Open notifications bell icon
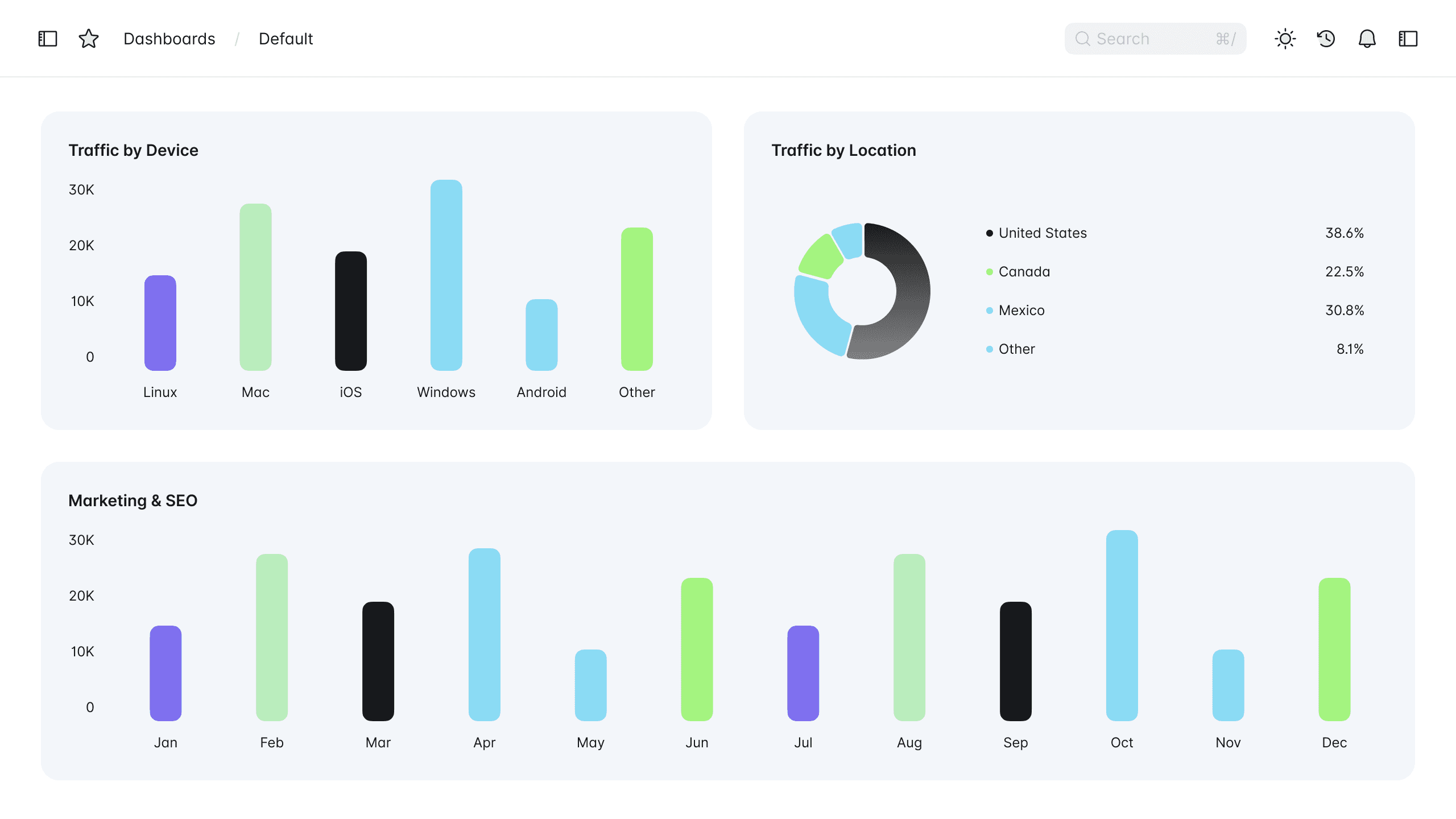 pos(1367,39)
